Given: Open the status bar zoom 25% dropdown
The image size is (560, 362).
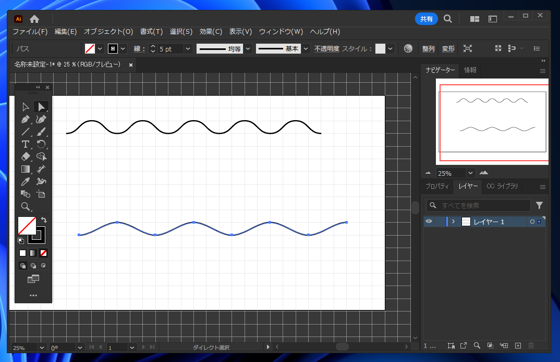Looking at the screenshot, I should pos(42,347).
